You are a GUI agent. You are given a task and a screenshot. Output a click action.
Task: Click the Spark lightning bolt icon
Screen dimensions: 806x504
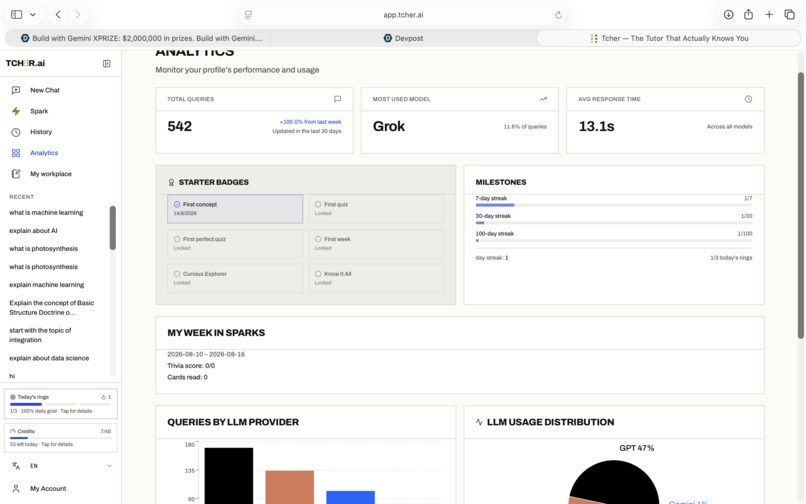tap(16, 111)
